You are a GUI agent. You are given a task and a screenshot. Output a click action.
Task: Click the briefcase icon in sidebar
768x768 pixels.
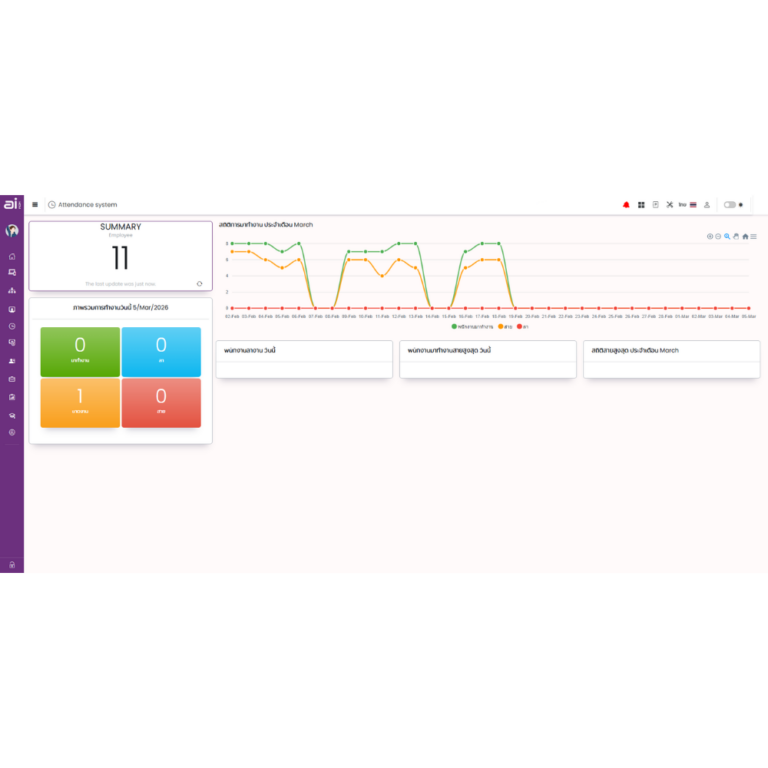pos(12,379)
